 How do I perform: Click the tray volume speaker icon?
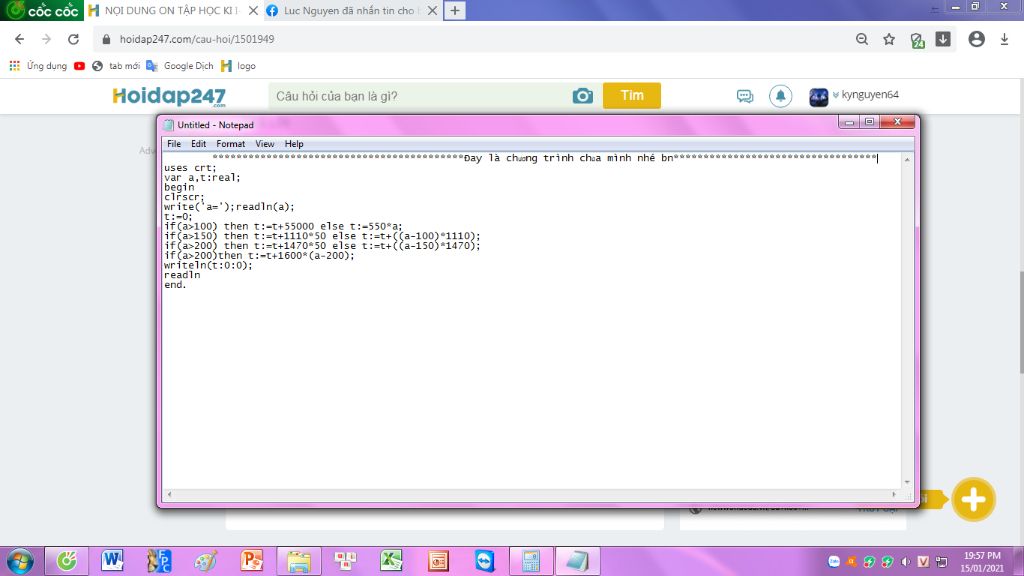click(x=905, y=562)
